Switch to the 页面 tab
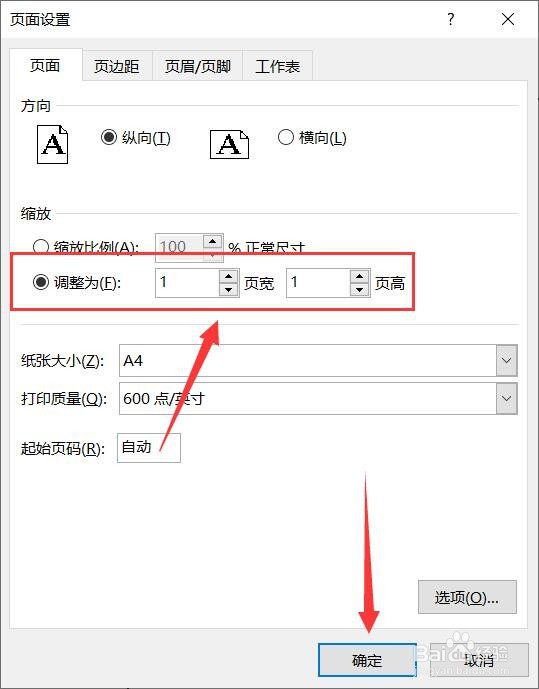This screenshot has height=689, width=539. point(46,66)
